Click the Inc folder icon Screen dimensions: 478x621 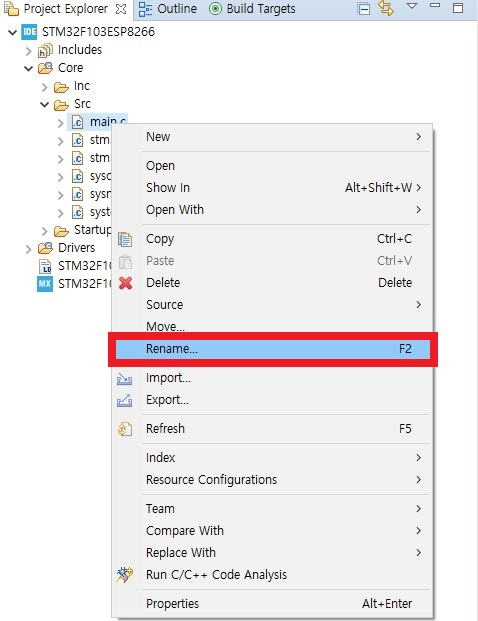coord(61,86)
